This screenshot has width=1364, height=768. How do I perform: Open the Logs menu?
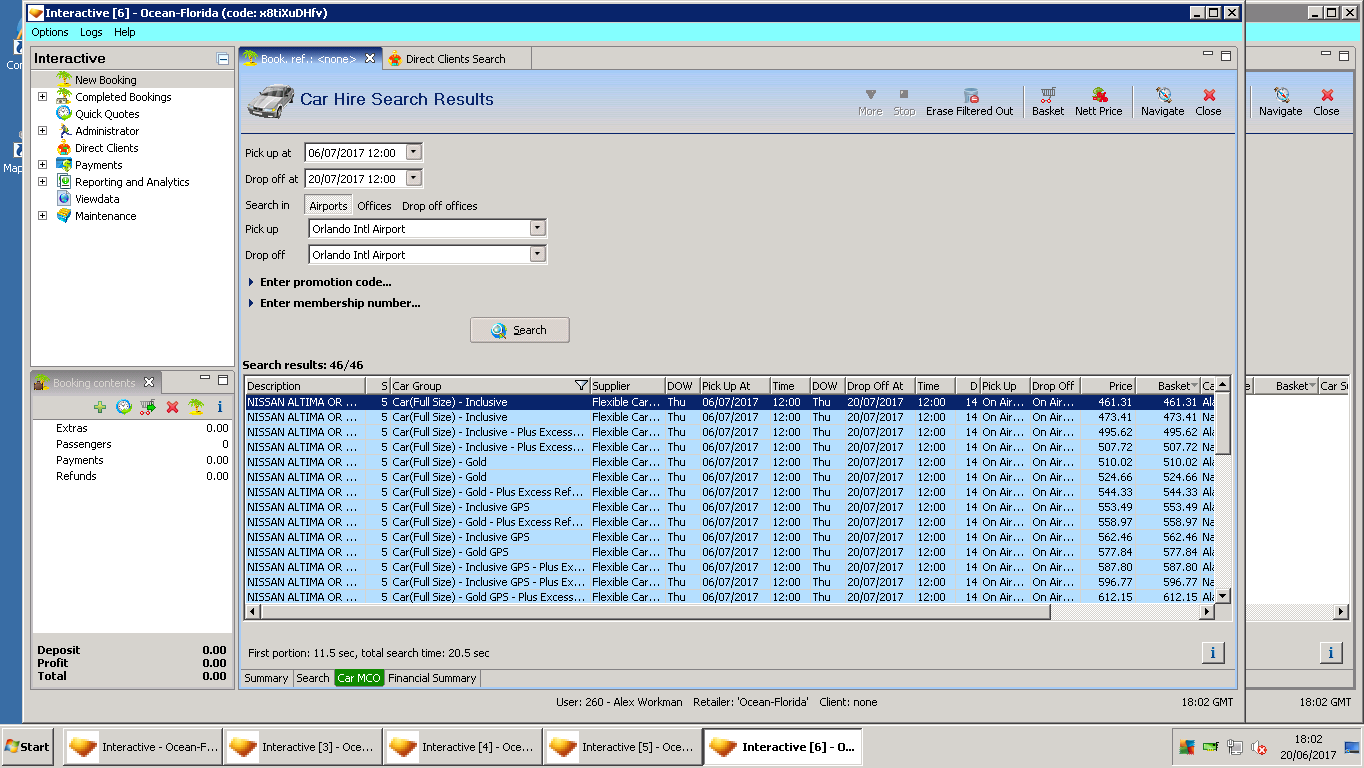(x=91, y=32)
